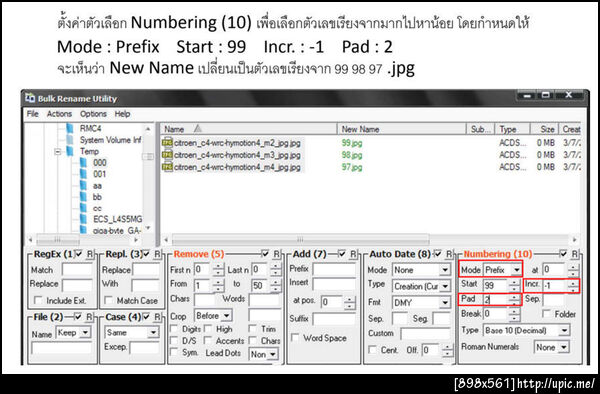
Task: Enable the Folder checkbox in Numbering
Action: (x=547, y=314)
